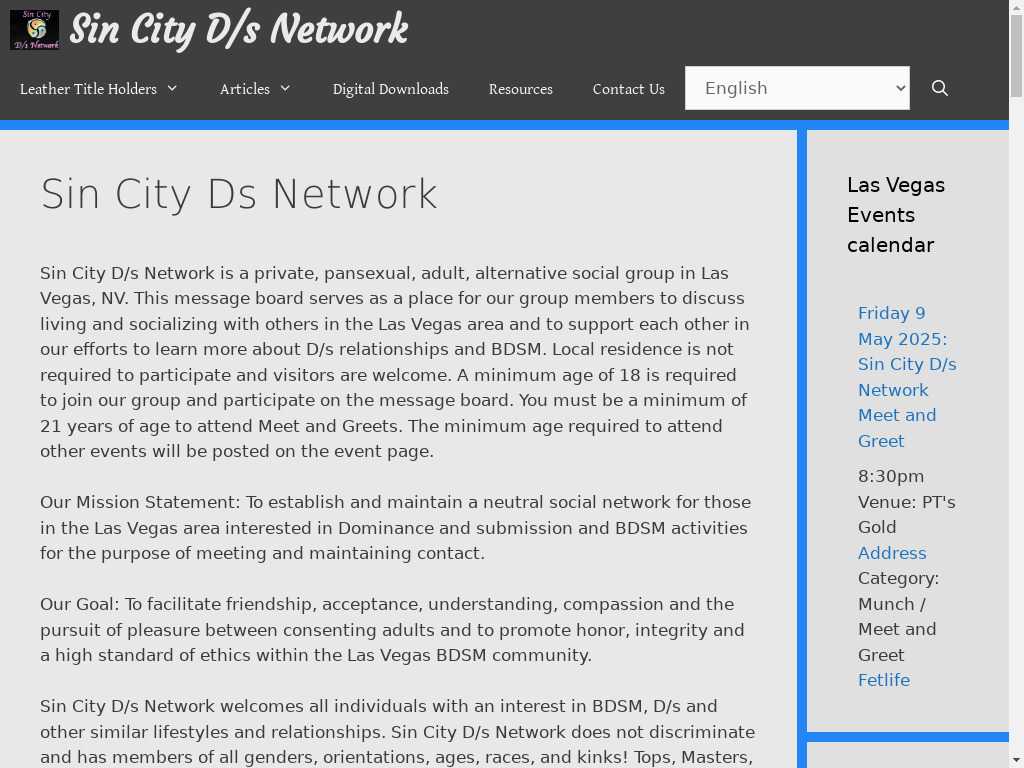Open the Fetlife event link
Screen dimensions: 1024x768
[x=884, y=680]
